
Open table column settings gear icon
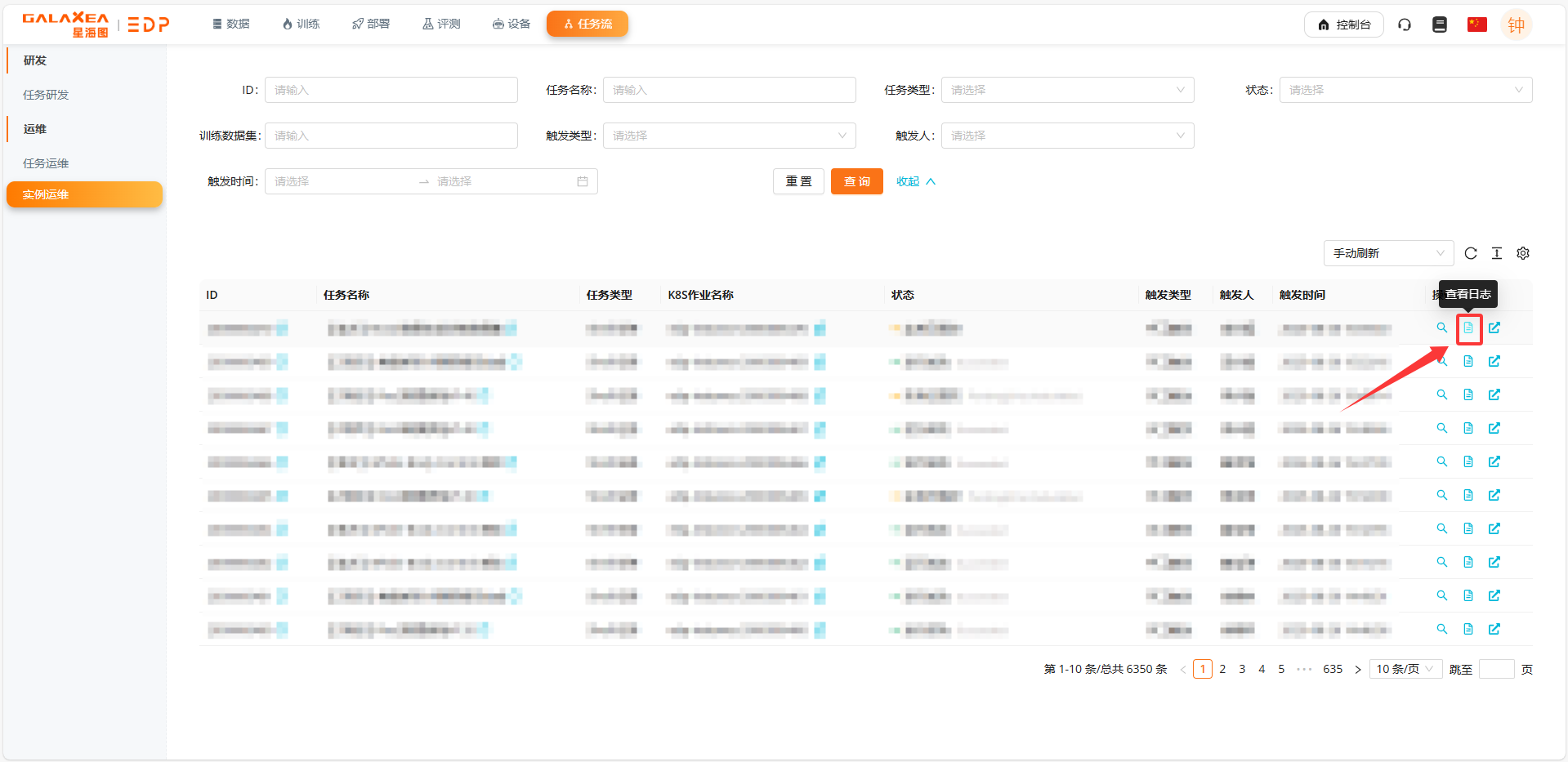coord(1523,254)
